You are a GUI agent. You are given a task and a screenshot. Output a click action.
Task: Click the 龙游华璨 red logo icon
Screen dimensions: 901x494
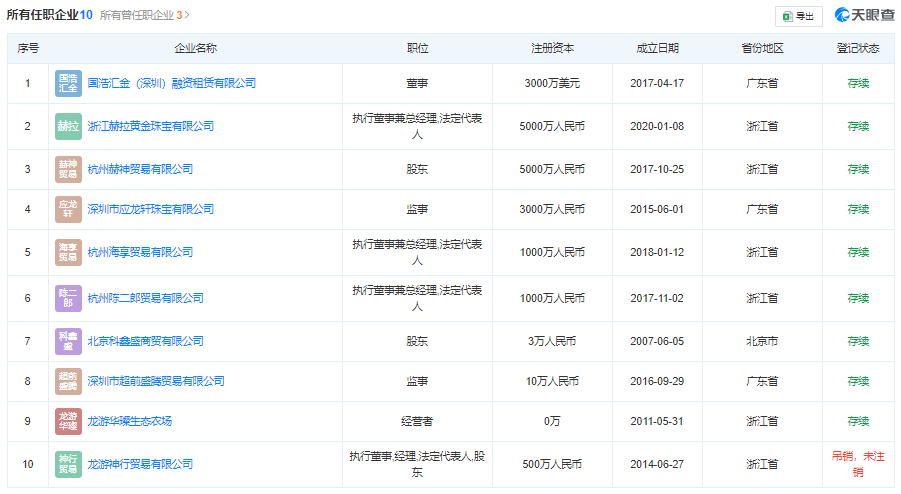[x=68, y=422]
